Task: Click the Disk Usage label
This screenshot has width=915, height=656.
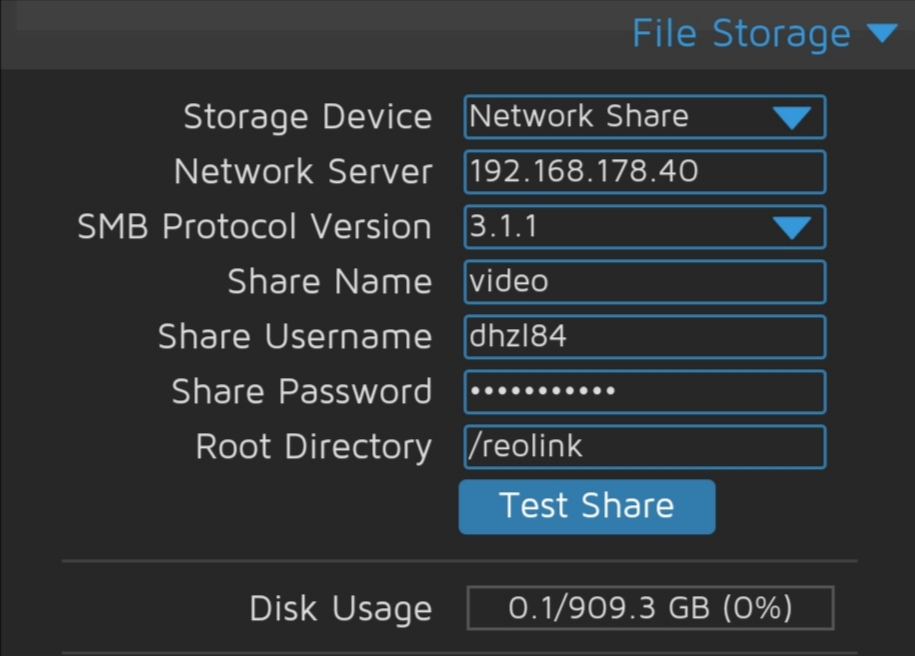Action: click(340, 608)
